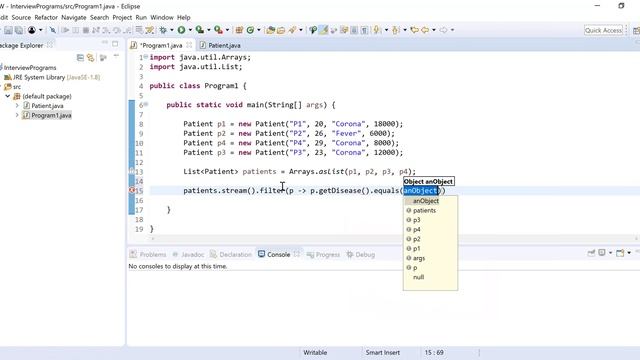Click the Forward navigation arrow
This screenshot has height=360, width=640.
(x=443, y=30)
